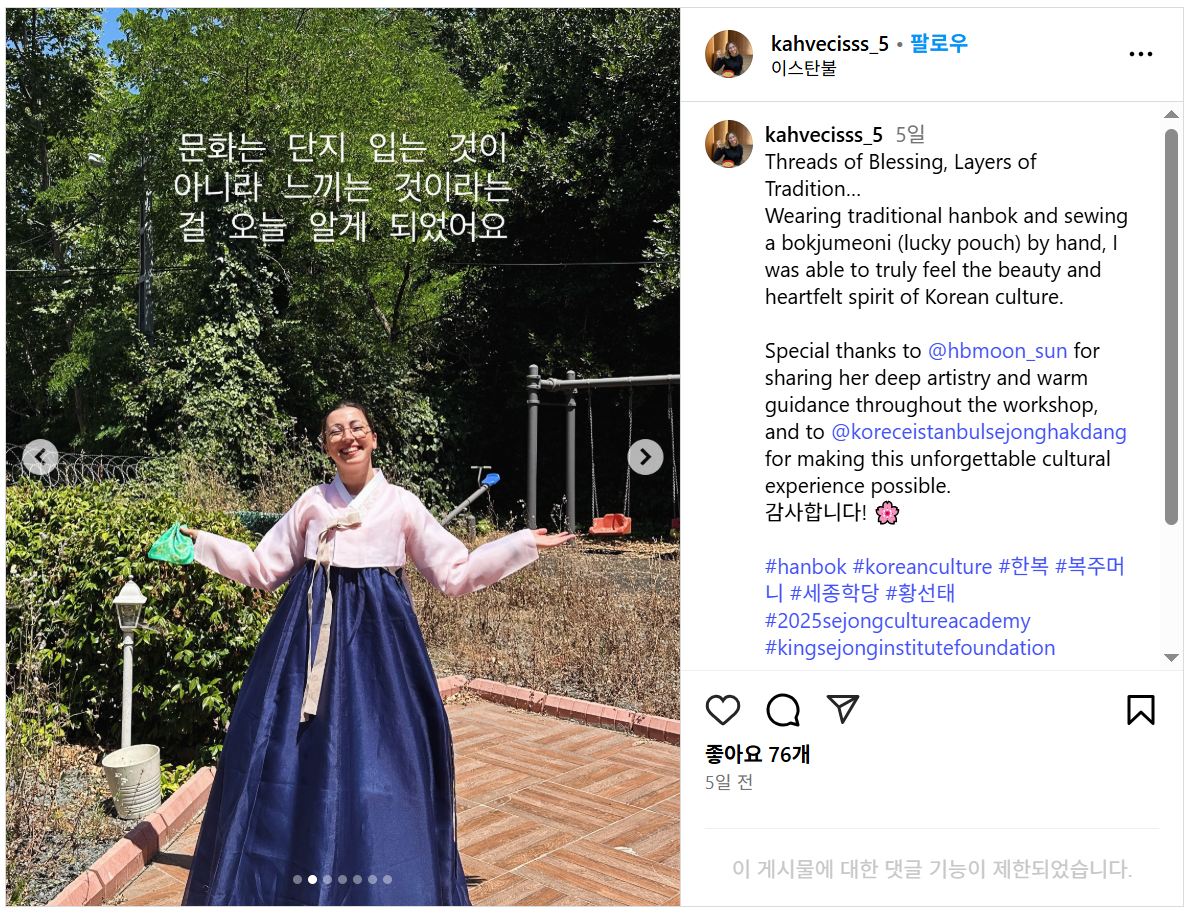This screenshot has width=1188, height=913.
Task: Open the #2025sejongcultureacademy hashtag
Action: (898, 621)
